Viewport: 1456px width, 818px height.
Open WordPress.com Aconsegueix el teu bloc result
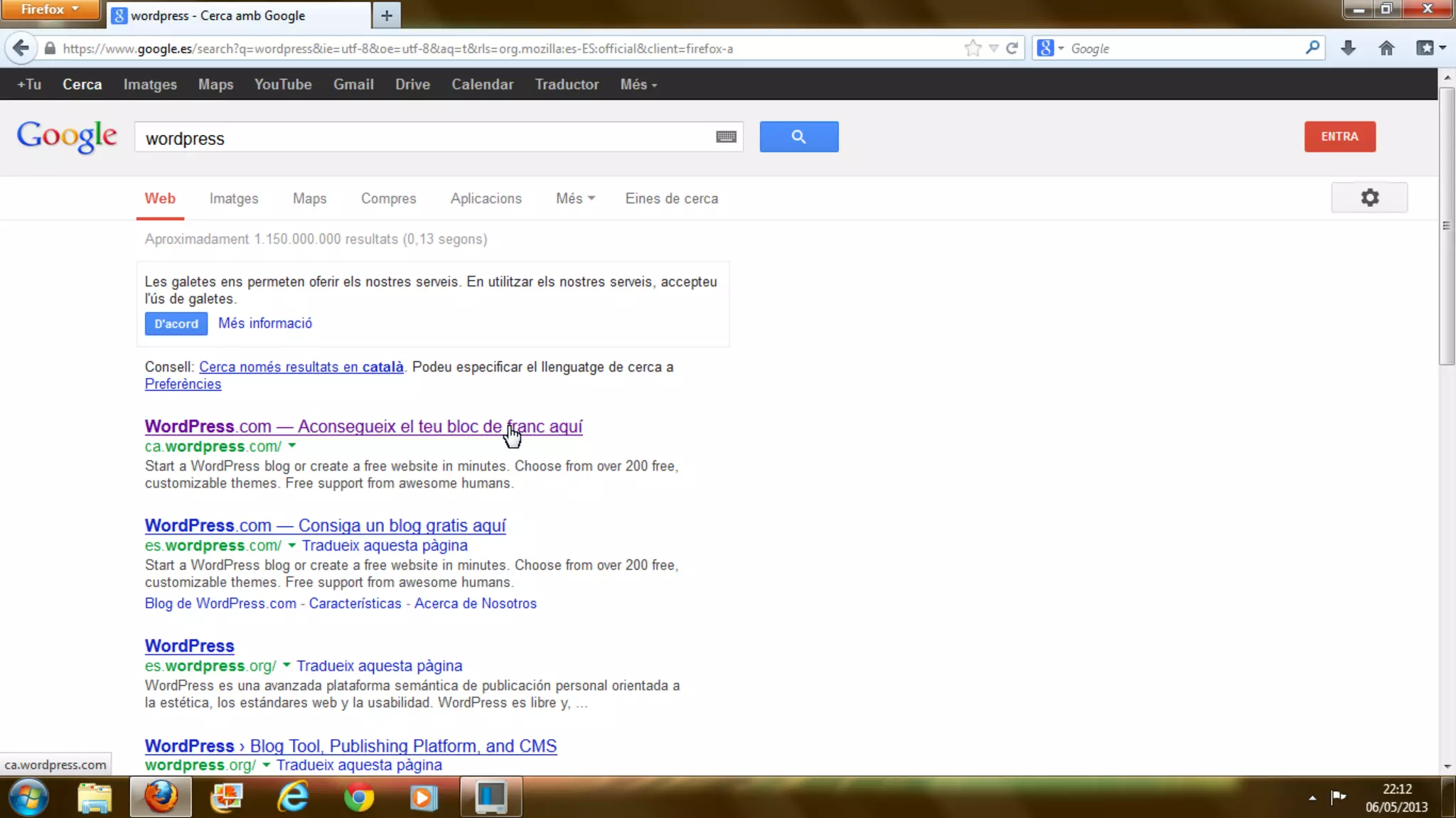(x=363, y=426)
